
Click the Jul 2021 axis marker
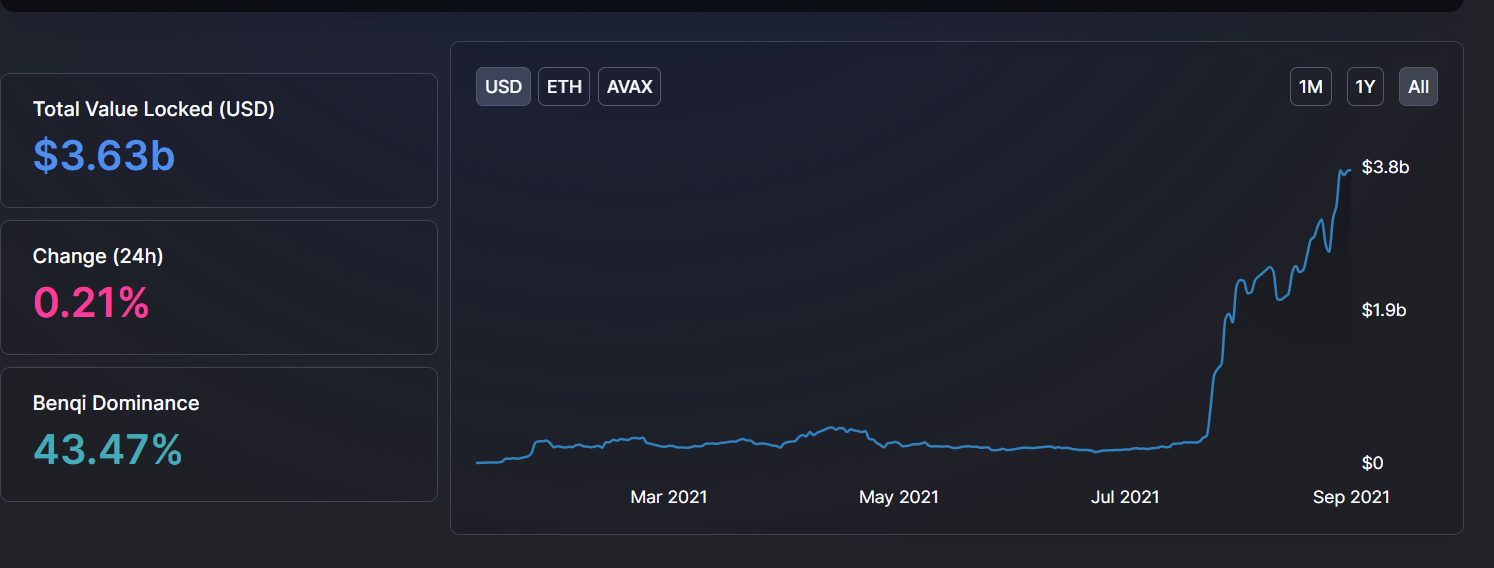click(1126, 496)
